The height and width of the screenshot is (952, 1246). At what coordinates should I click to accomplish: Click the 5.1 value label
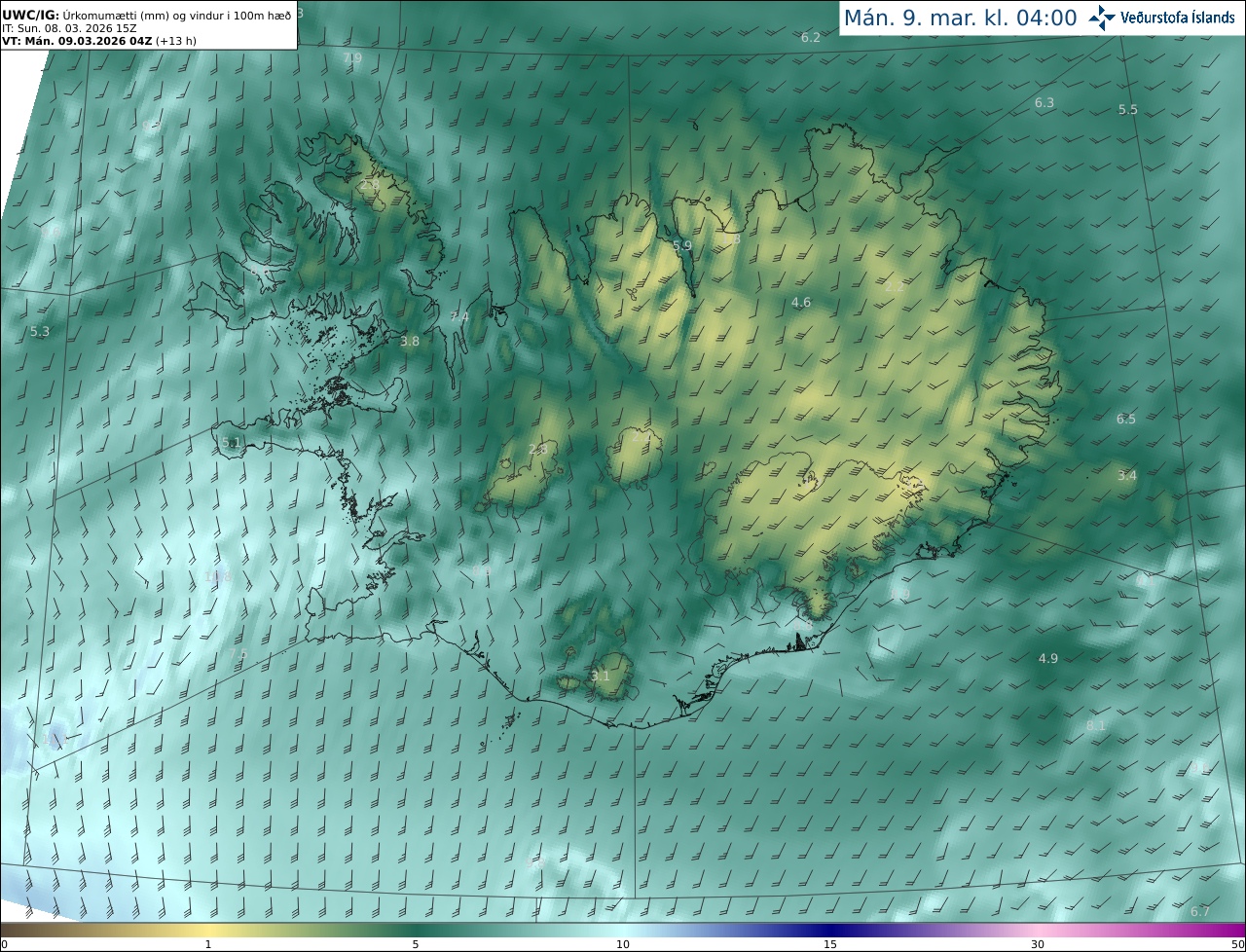[x=231, y=443]
